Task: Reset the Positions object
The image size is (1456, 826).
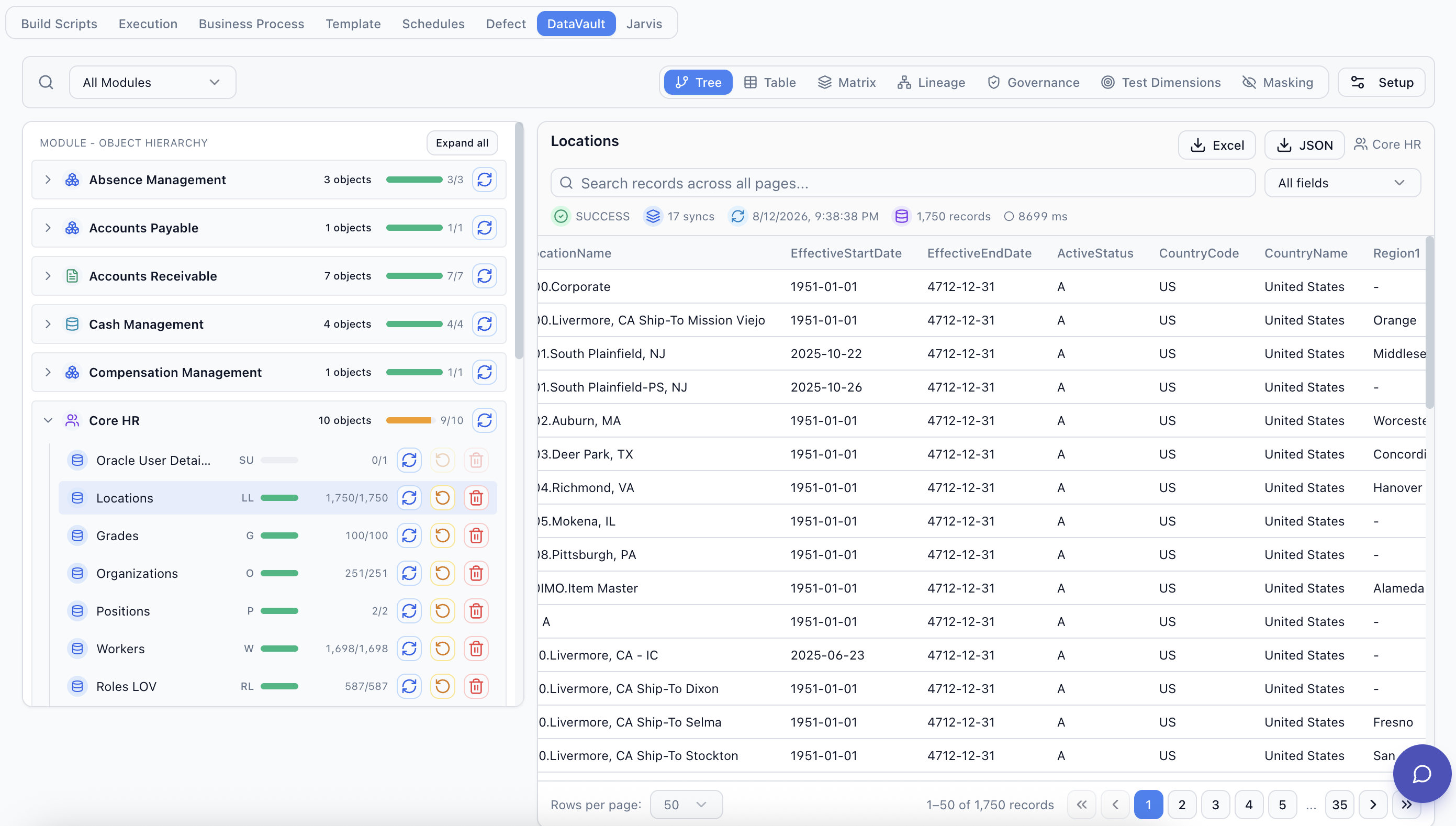Action: (442, 611)
